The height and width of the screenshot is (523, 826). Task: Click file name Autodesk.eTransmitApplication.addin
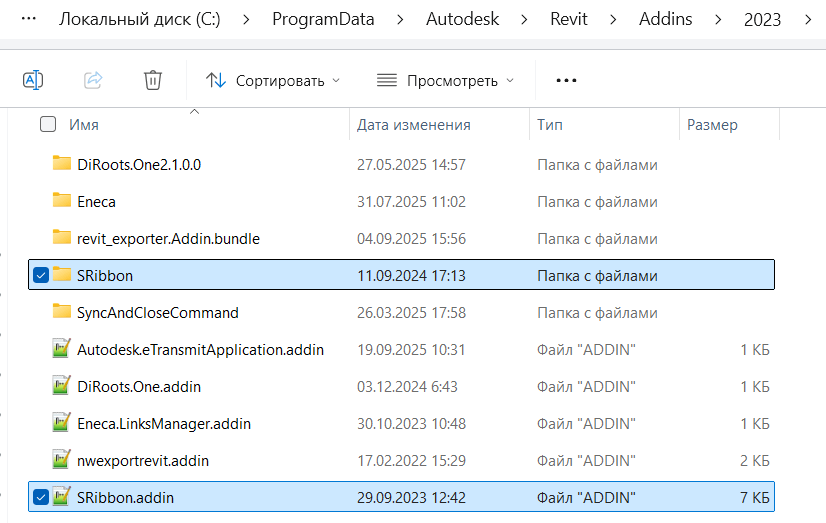[x=201, y=350]
